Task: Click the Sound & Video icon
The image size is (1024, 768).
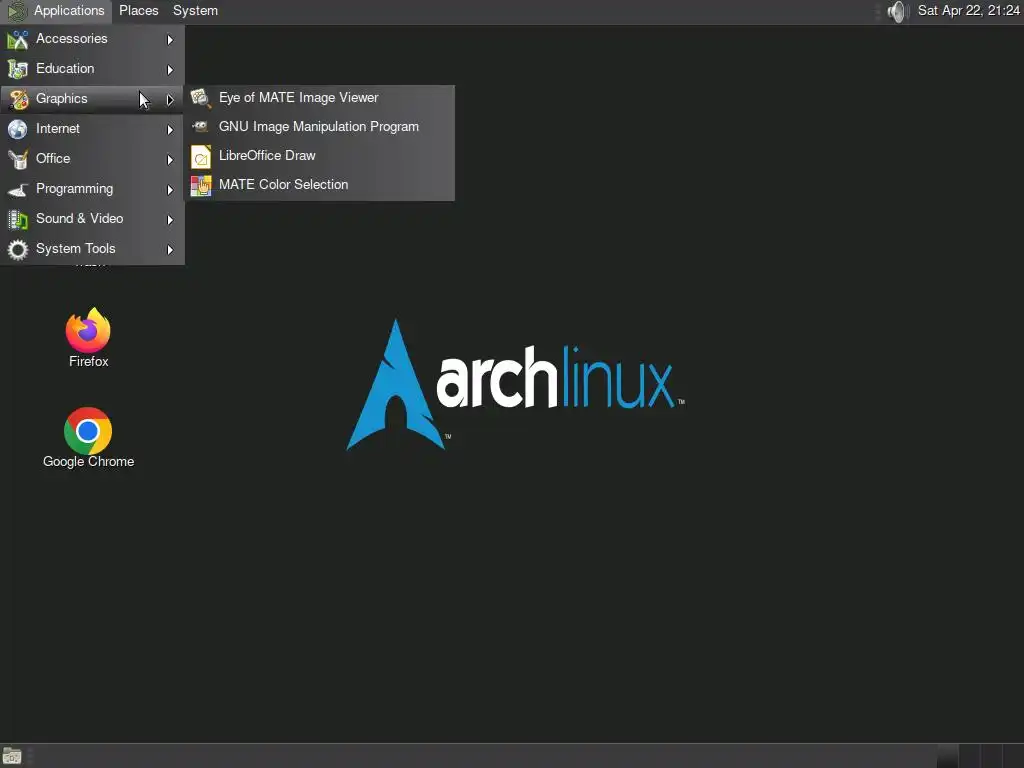Action: [x=18, y=219]
